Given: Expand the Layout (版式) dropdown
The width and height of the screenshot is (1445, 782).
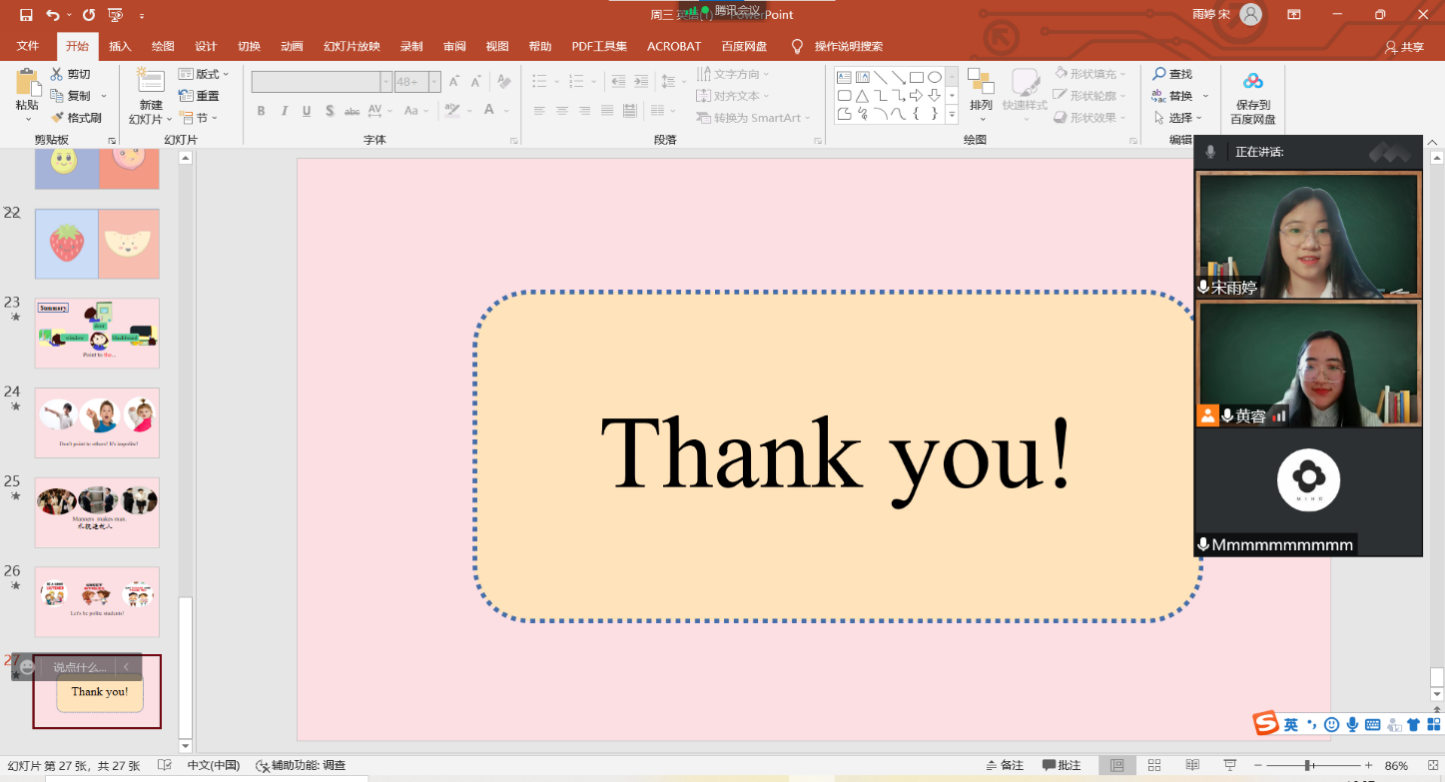Looking at the screenshot, I should [204, 74].
